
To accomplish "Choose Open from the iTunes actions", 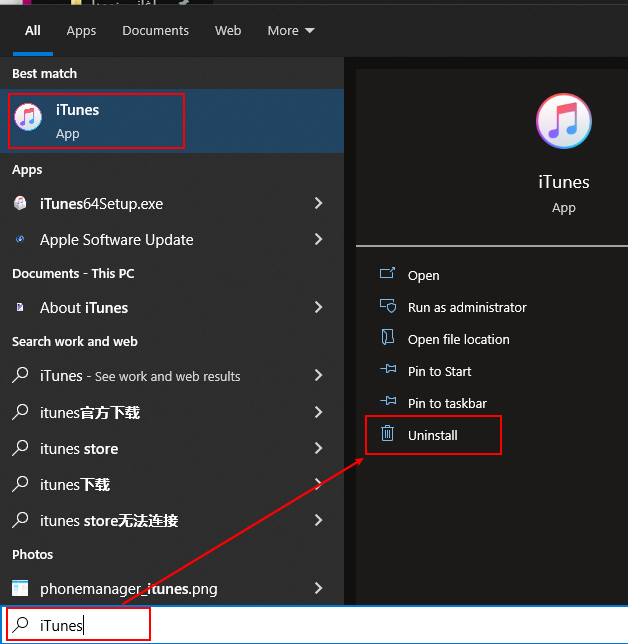I will tap(423, 275).
